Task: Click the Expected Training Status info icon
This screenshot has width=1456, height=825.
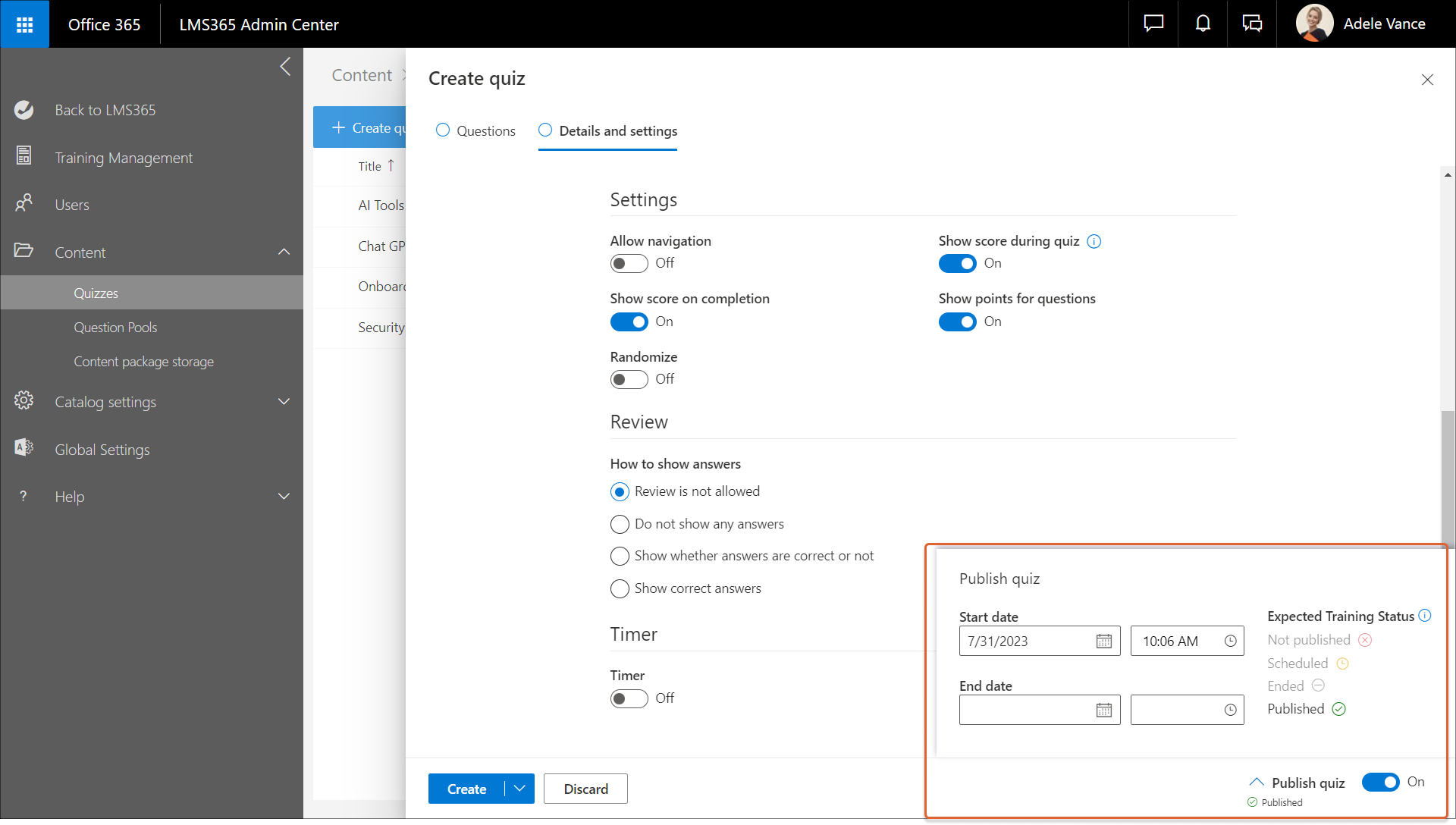Action: (x=1425, y=616)
